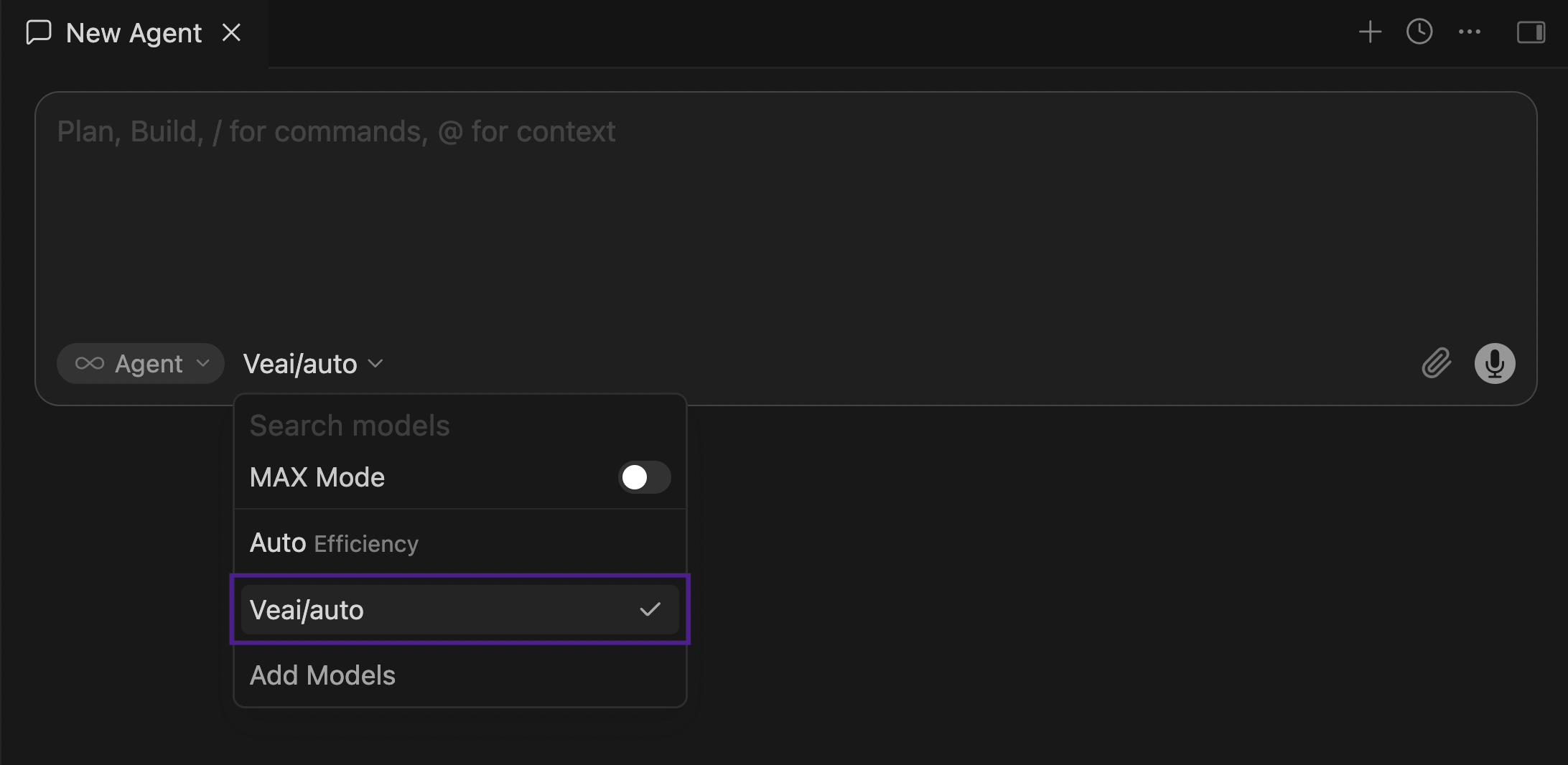Start voice input with microphone icon
Viewport: 1568px width, 765px height.
click(x=1495, y=363)
